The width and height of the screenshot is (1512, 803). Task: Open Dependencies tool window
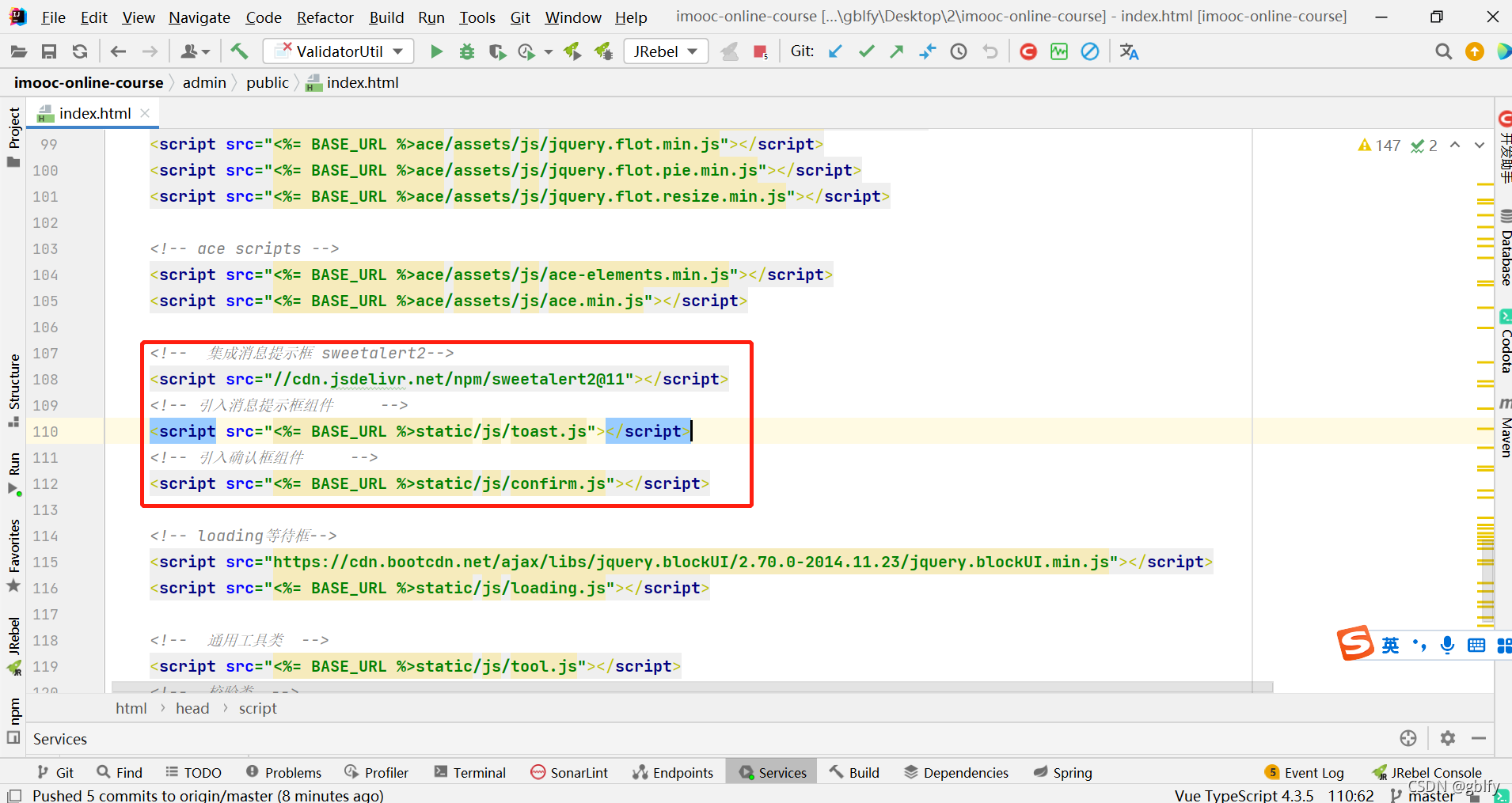[956, 772]
